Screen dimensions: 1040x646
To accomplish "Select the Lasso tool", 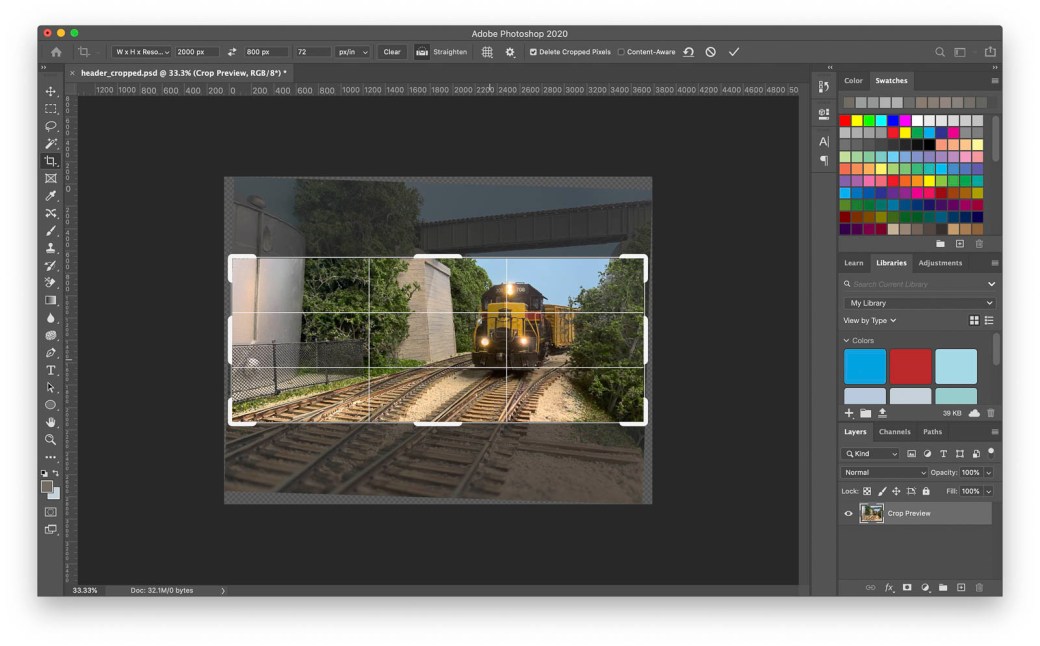I will [51, 126].
